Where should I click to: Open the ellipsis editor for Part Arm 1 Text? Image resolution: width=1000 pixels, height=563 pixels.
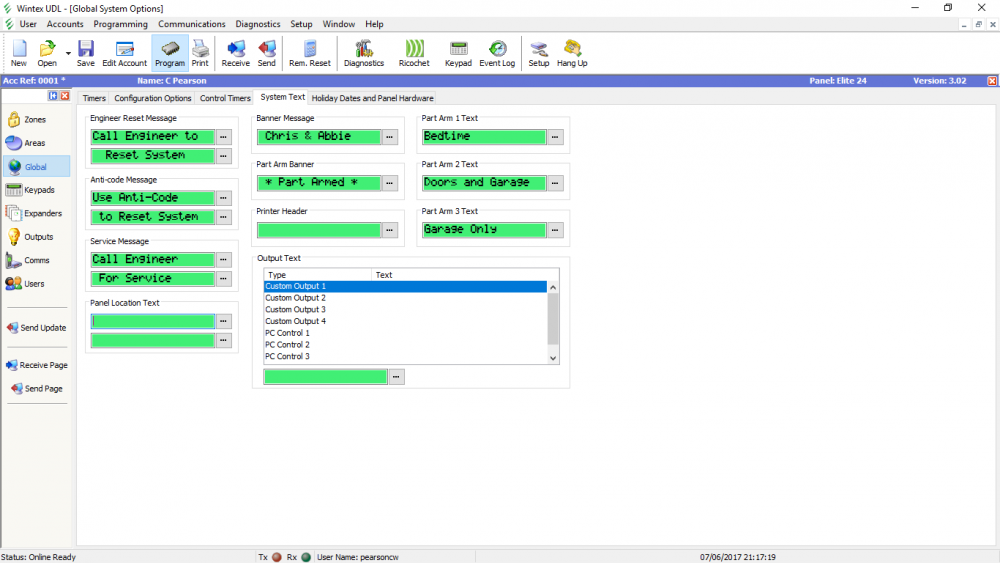pos(556,137)
